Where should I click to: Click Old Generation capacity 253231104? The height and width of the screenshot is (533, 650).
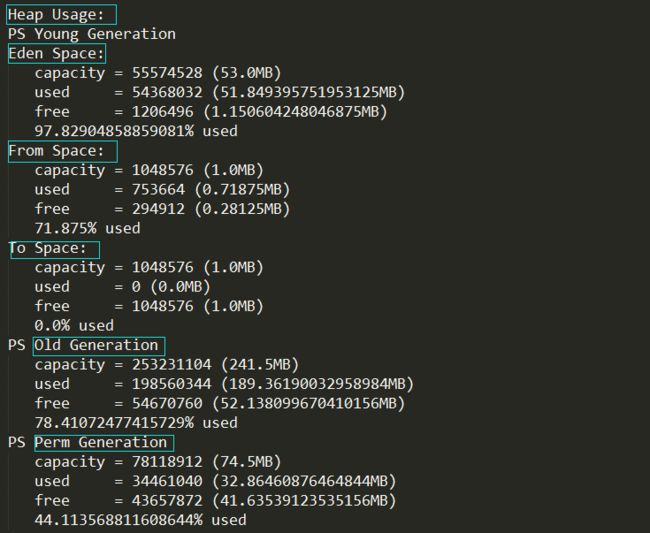tap(172, 365)
